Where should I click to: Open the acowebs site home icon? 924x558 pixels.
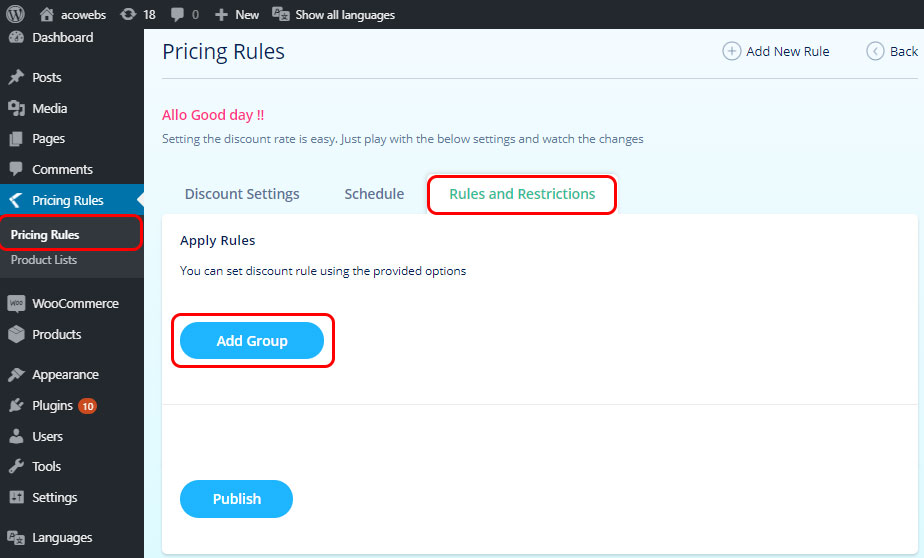47,14
